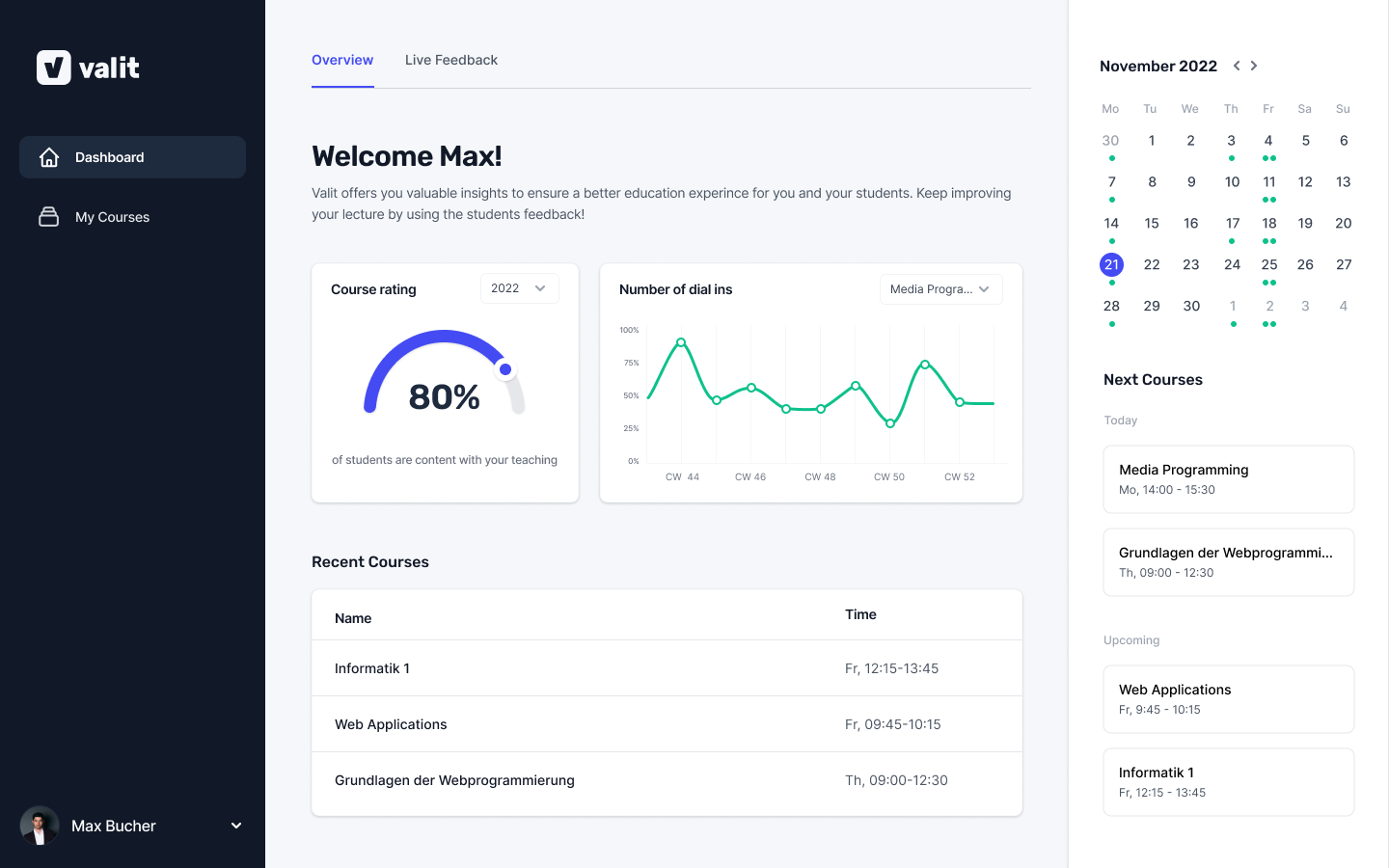Click the valit logo icon

[54, 68]
